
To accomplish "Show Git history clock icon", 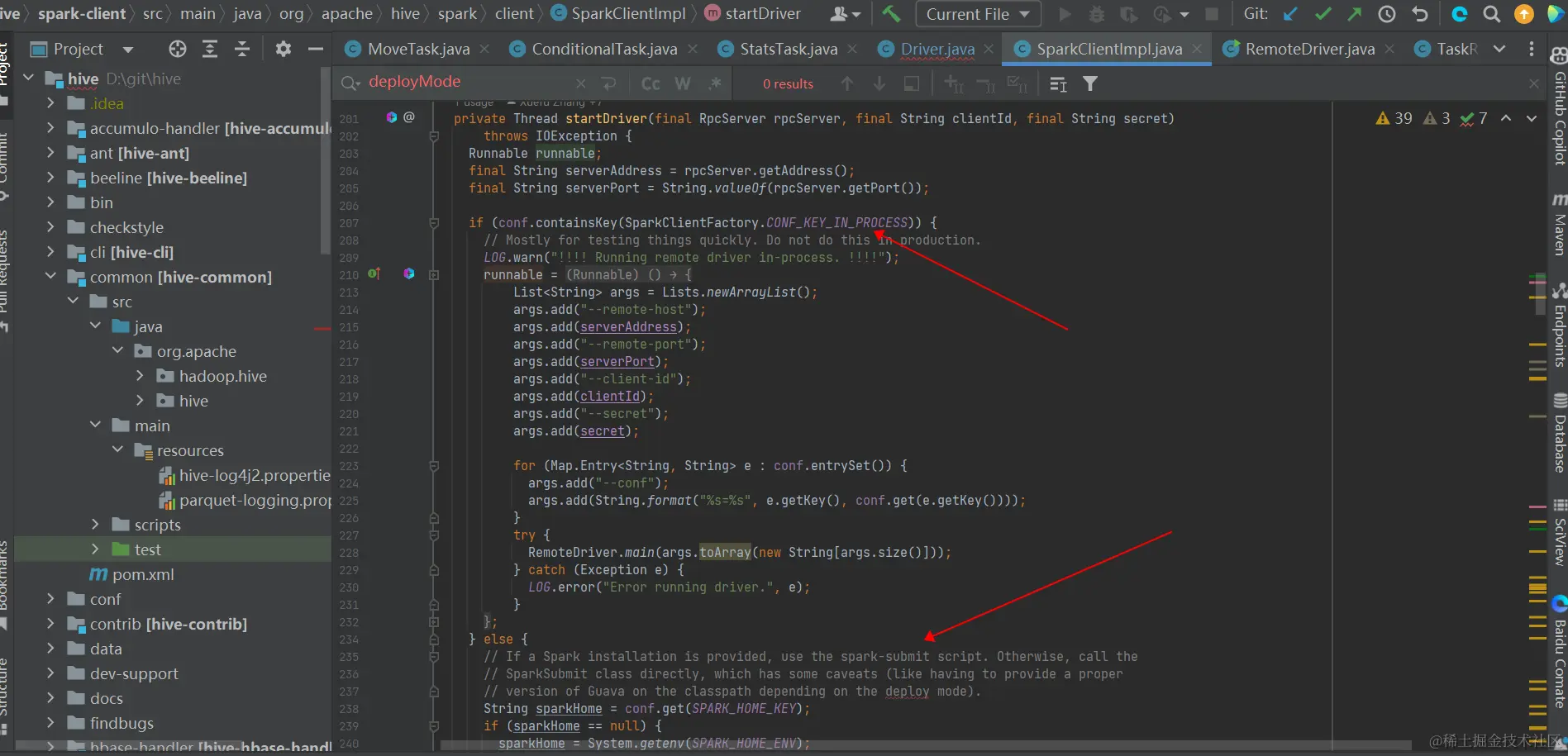I will tap(1387, 14).
